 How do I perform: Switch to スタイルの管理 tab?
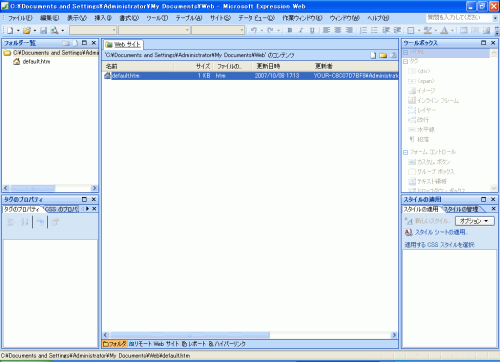[x=461, y=209]
